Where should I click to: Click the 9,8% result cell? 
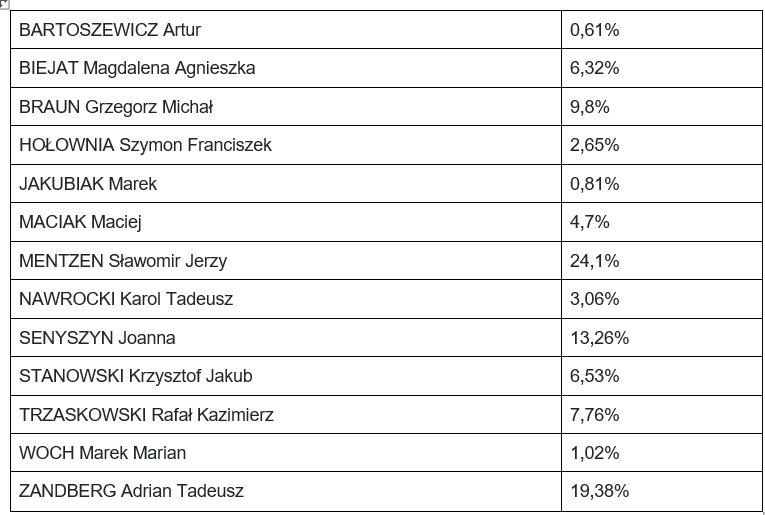pos(662,106)
